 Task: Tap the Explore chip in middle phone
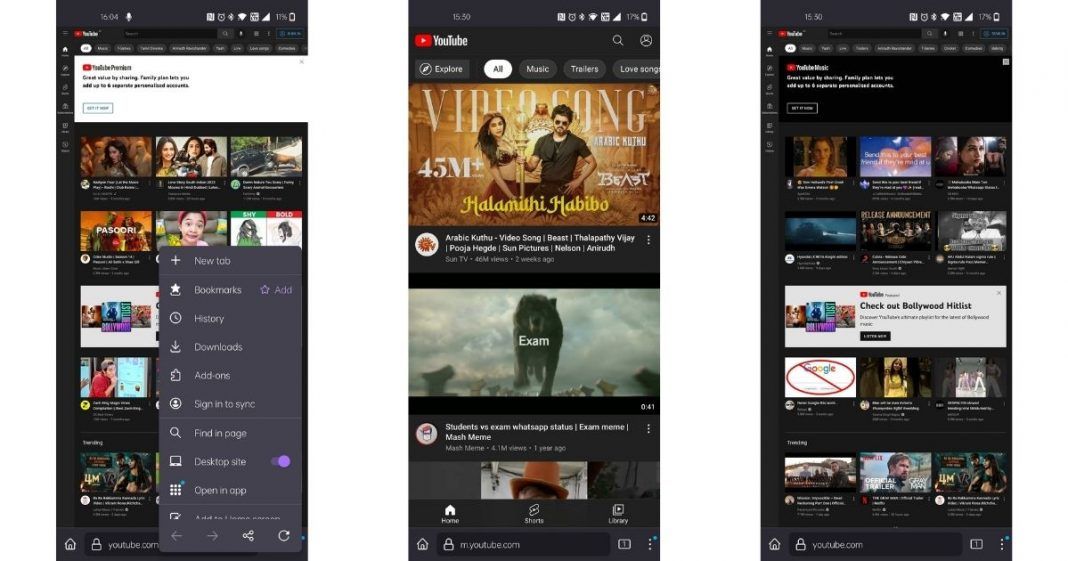coord(442,69)
